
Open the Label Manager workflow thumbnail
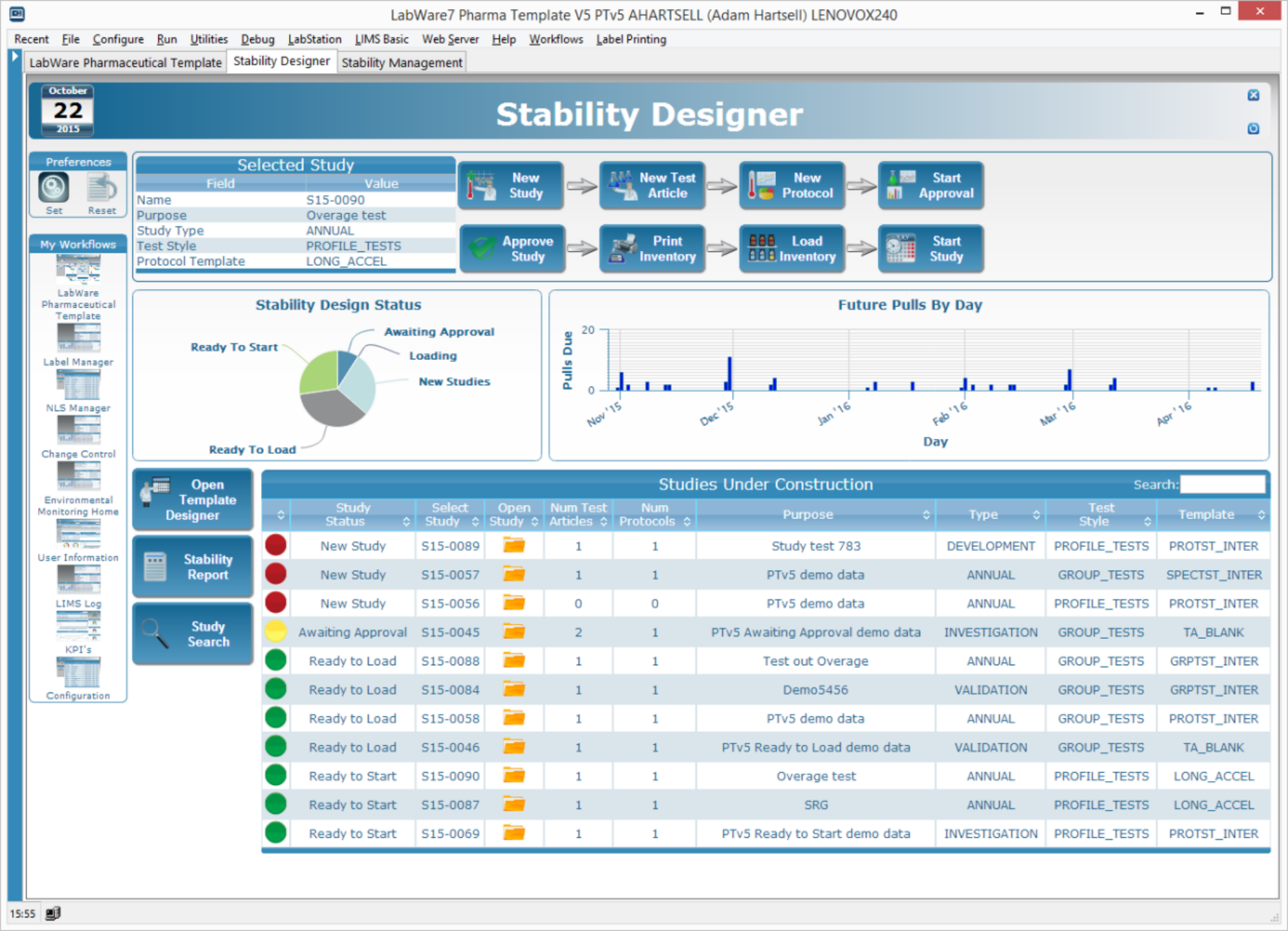click(x=78, y=338)
